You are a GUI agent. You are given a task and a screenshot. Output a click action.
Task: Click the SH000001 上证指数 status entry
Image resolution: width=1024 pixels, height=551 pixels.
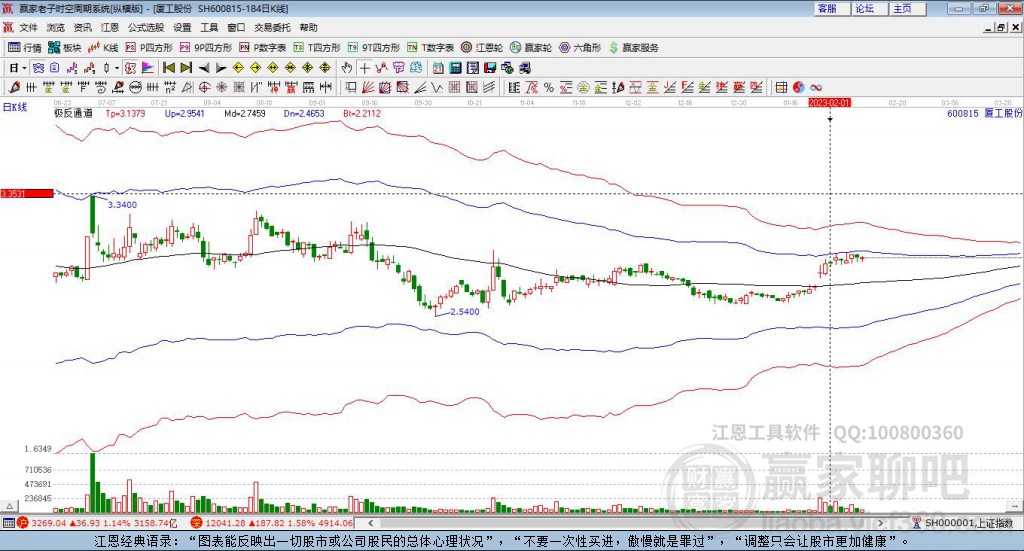coord(965,523)
